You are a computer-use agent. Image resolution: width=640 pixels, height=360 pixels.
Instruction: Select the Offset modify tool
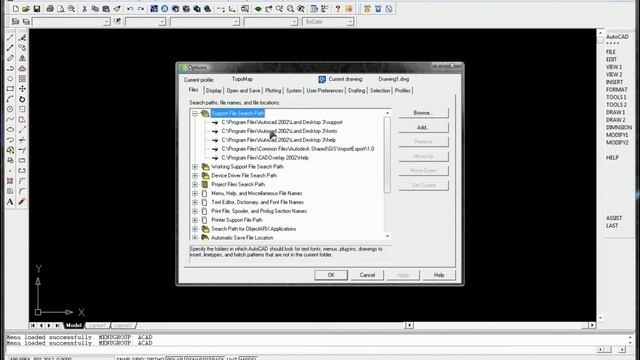click(x=22, y=68)
